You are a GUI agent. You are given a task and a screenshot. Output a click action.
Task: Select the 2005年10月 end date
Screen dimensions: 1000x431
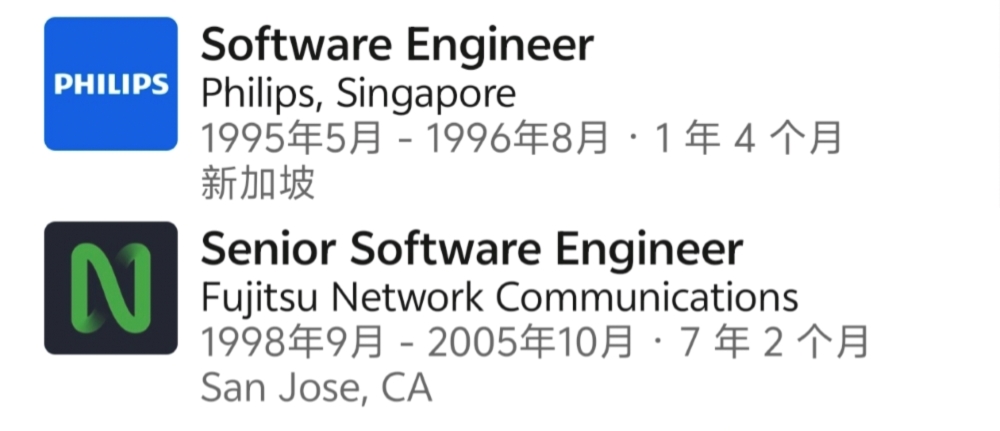[530, 343]
